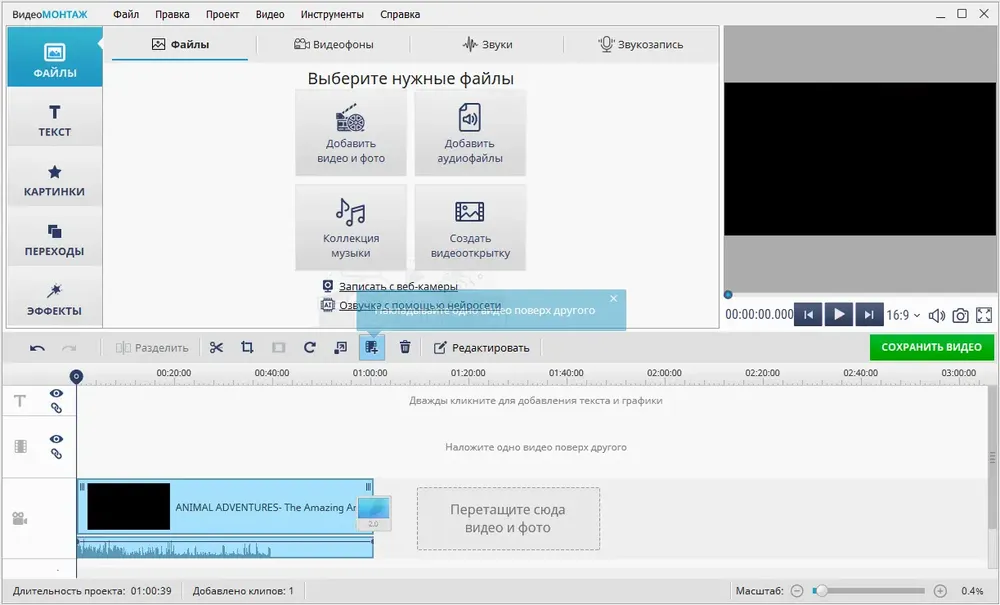Click Добавить видео и фото tile

tap(351, 133)
